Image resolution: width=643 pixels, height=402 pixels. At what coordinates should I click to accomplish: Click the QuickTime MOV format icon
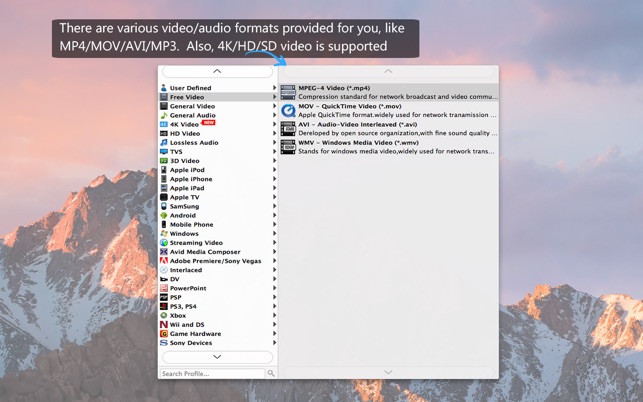pos(288,111)
